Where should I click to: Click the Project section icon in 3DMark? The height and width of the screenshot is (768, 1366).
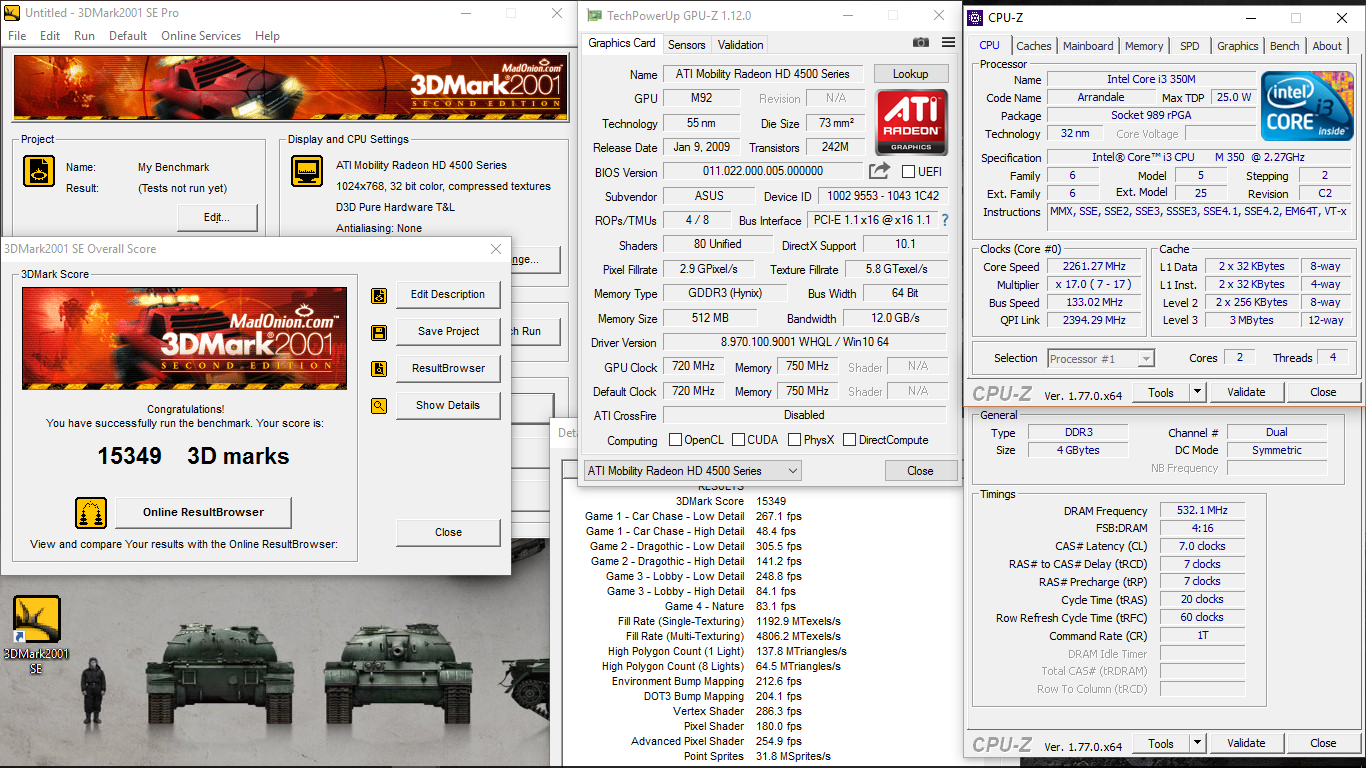click(x=39, y=171)
